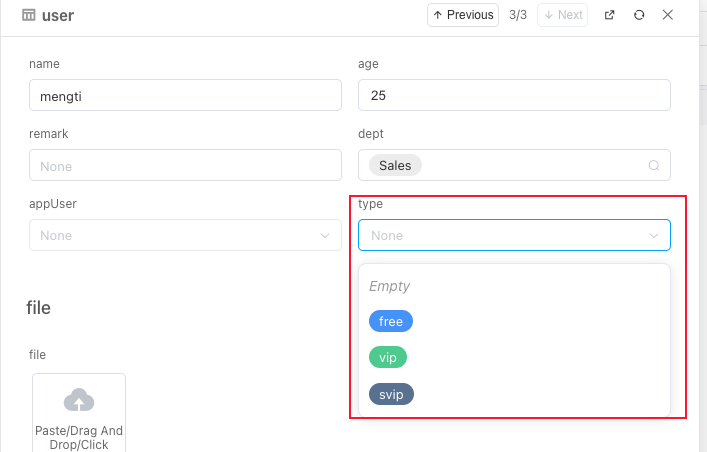The image size is (707, 452).
Task: Focus the name field containing mengti
Action: (185, 96)
